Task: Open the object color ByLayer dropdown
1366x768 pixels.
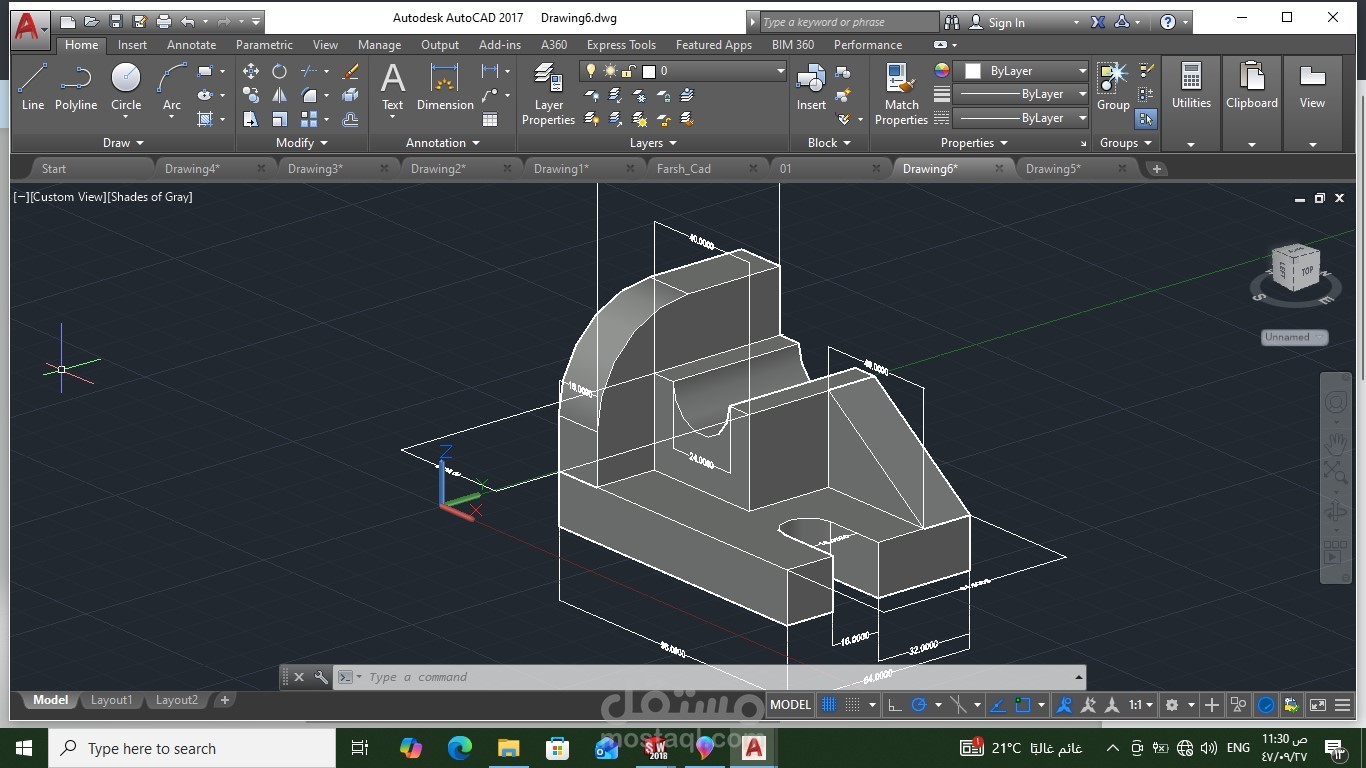Action: click(x=1021, y=71)
